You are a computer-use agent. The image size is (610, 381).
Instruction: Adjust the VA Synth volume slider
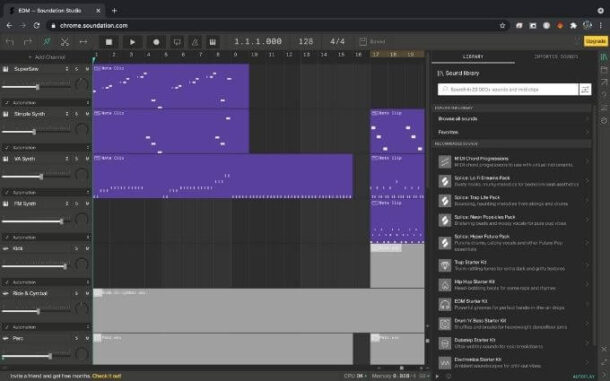(x=41, y=177)
